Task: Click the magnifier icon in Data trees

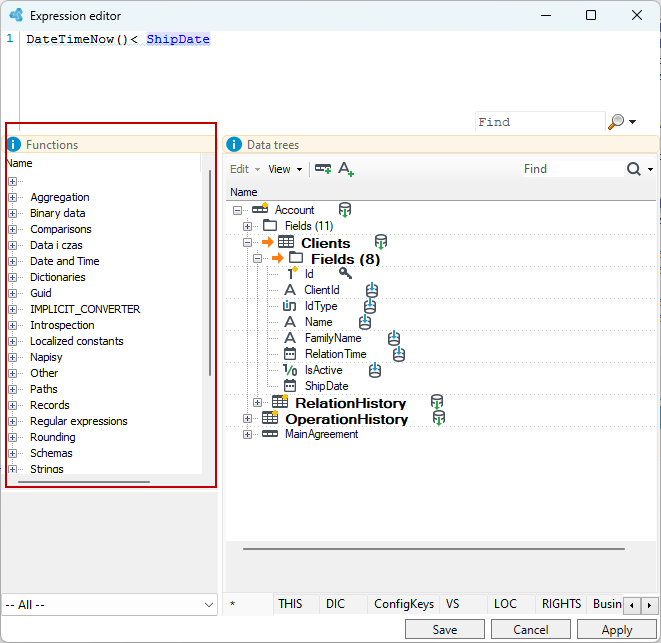Action: point(634,169)
